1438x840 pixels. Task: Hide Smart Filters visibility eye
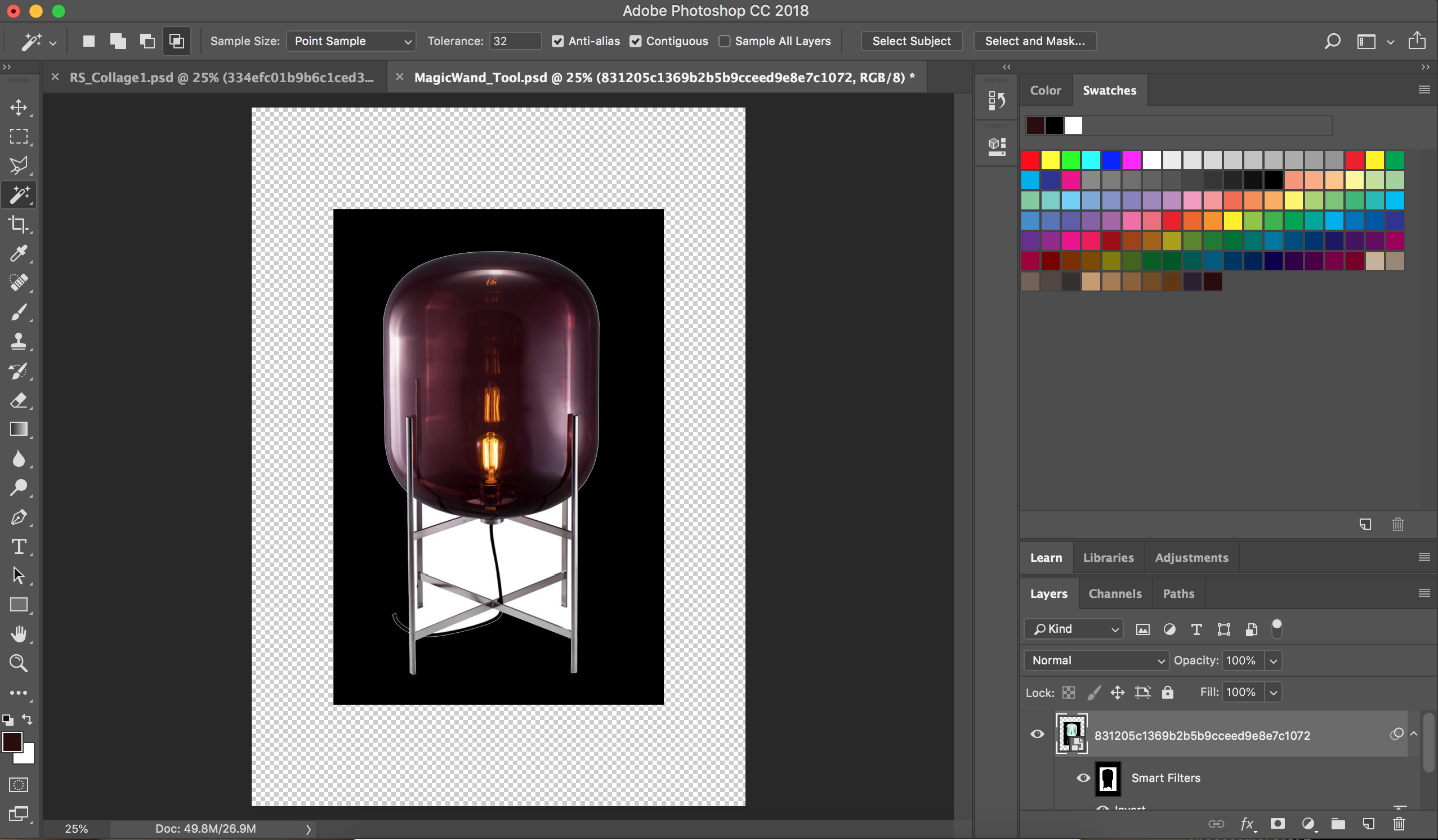[x=1083, y=778]
